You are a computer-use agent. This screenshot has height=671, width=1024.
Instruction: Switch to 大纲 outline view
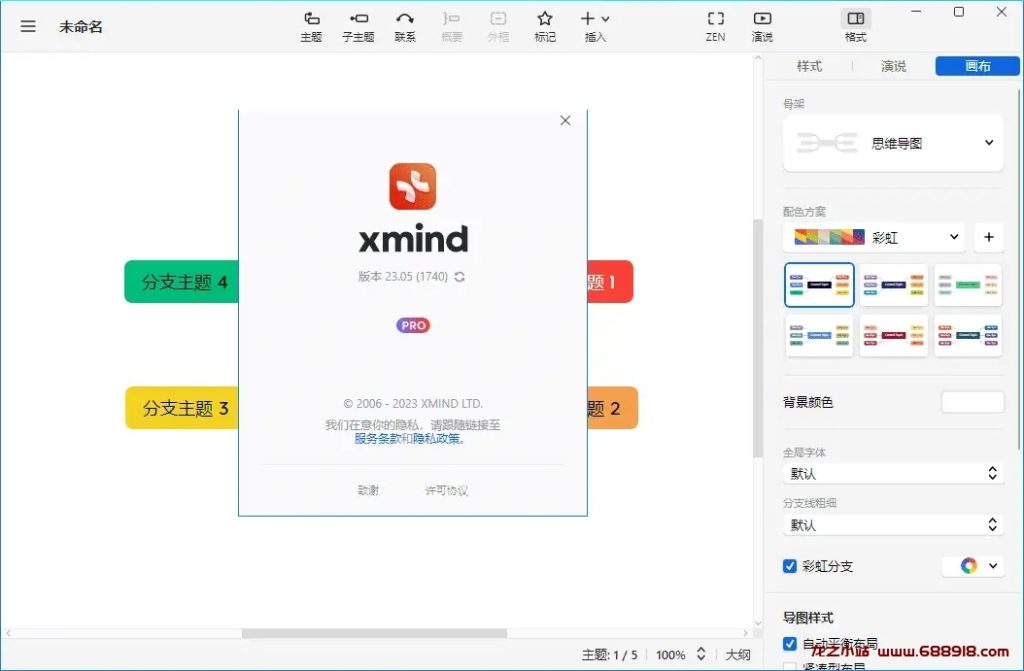(738, 655)
